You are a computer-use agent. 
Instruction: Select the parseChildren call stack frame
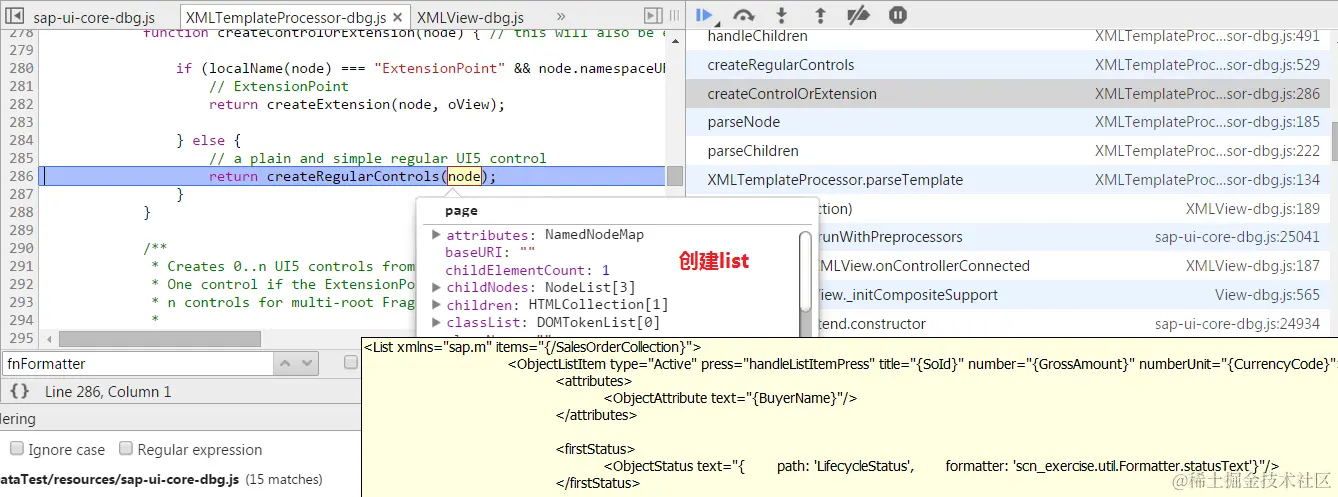pyautogui.click(x=1007, y=151)
